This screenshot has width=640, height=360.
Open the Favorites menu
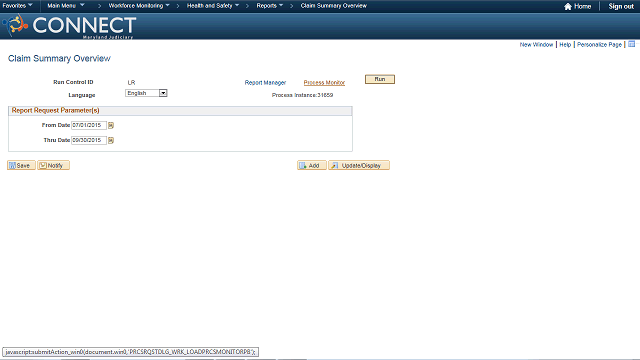point(17,6)
